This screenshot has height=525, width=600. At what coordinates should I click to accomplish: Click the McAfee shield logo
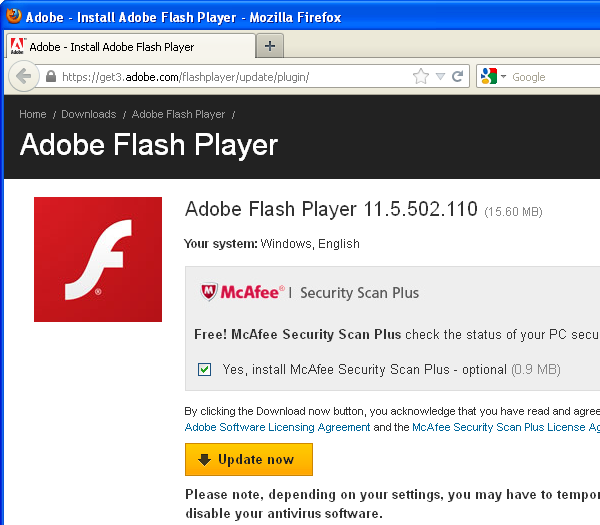tap(209, 292)
